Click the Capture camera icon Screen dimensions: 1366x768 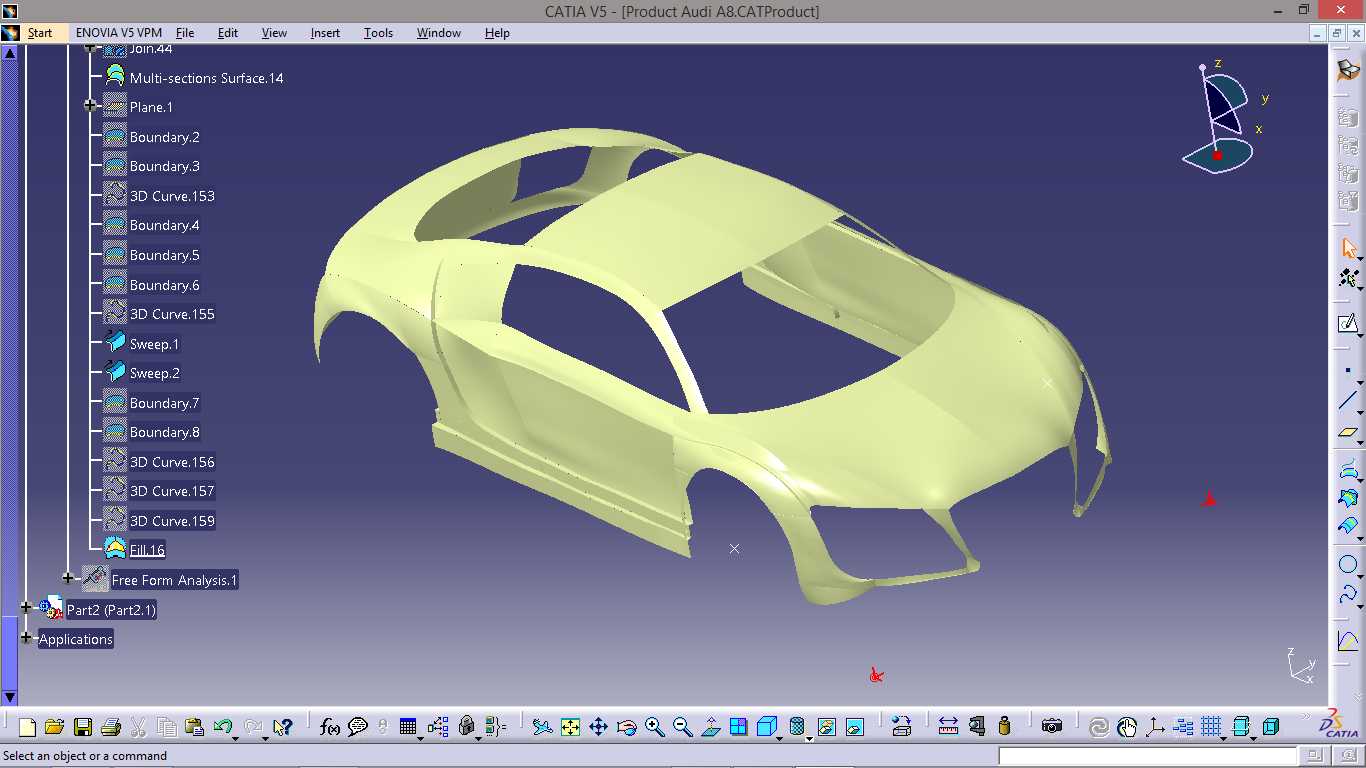point(1051,727)
